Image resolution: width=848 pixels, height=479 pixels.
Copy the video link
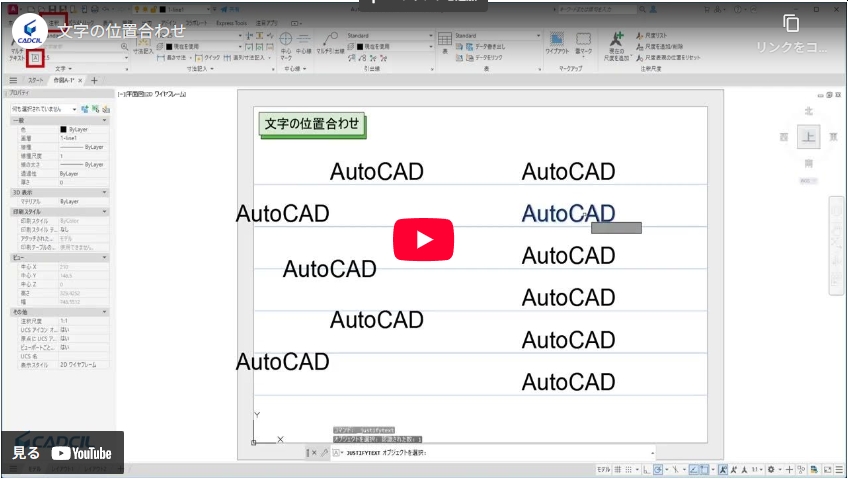coord(791,23)
